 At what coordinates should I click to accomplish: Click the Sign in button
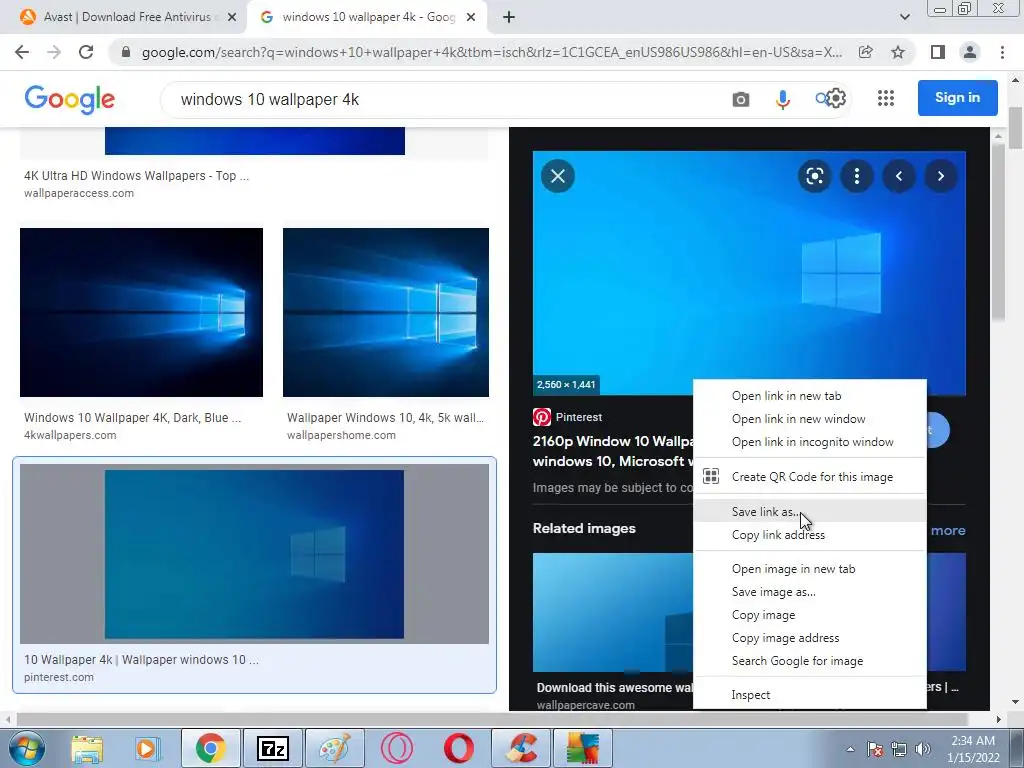(957, 98)
